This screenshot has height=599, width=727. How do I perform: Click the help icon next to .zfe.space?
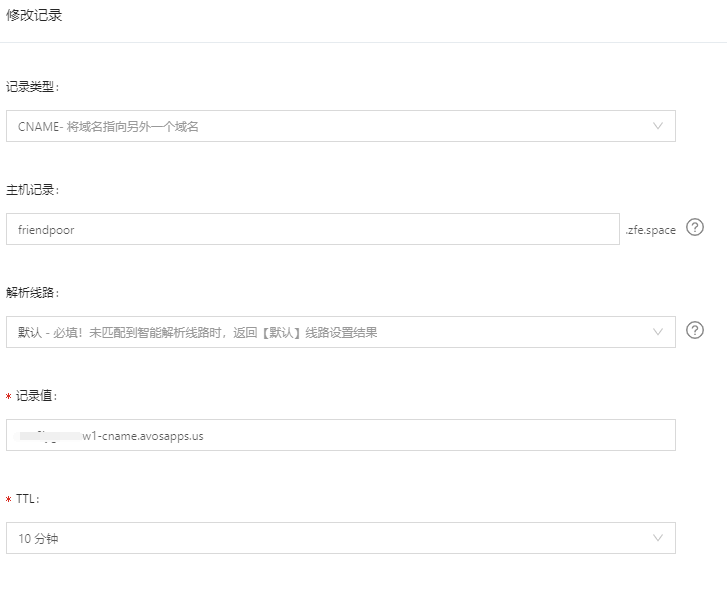click(695, 227)
